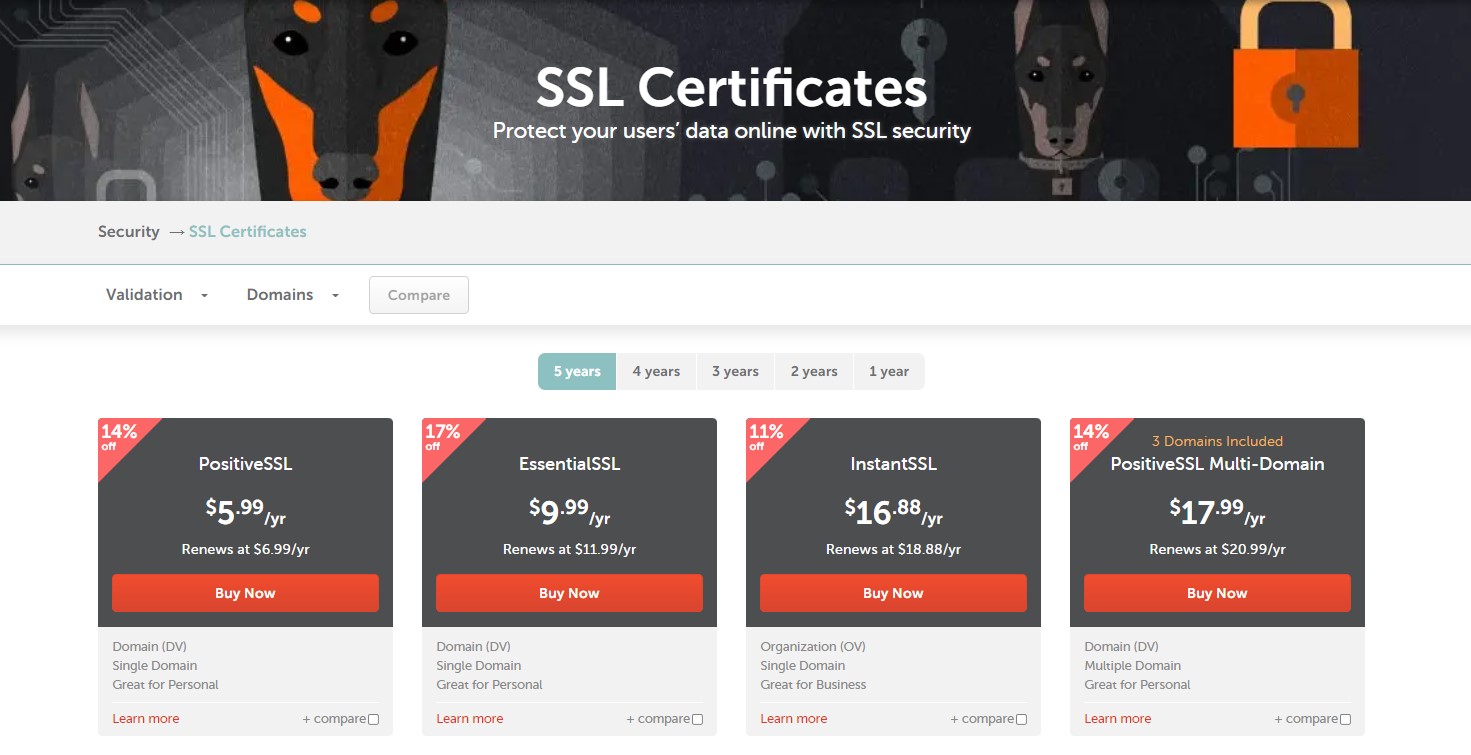
Task: Switch to the 1 year pricing tab
Action: (x=888, y=371)
